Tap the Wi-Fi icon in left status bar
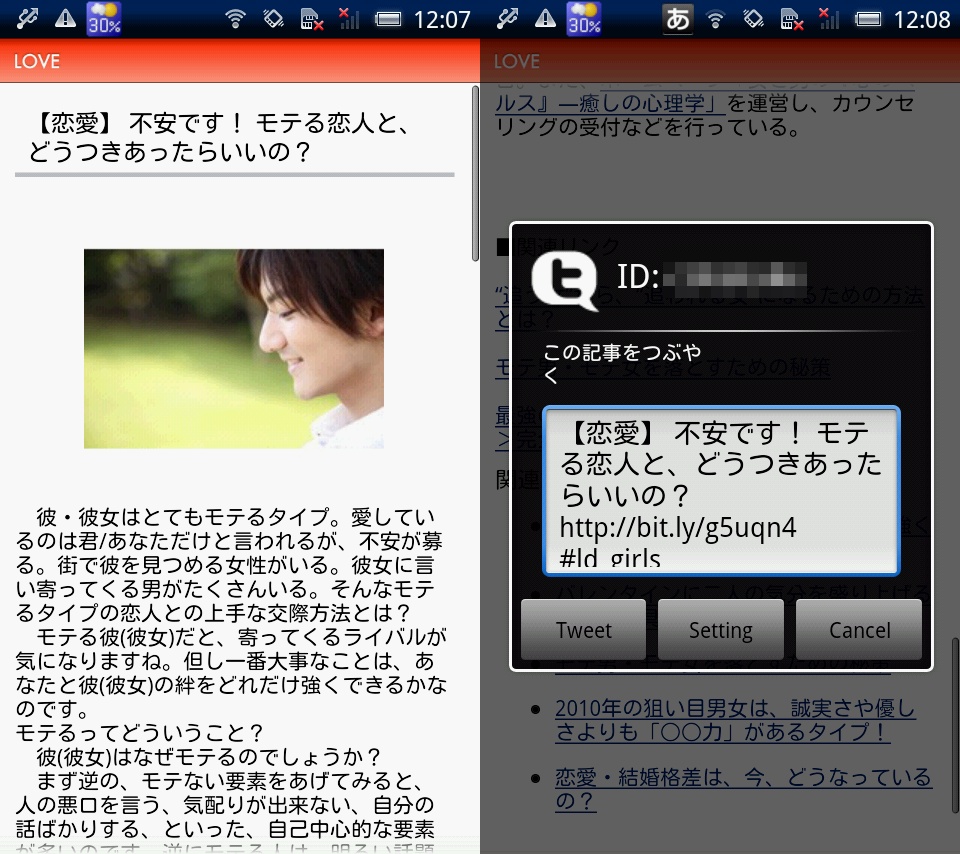Image resolution: width=960 pixels, height=854 pixels. pyautogui.click(x=235, y=20)
